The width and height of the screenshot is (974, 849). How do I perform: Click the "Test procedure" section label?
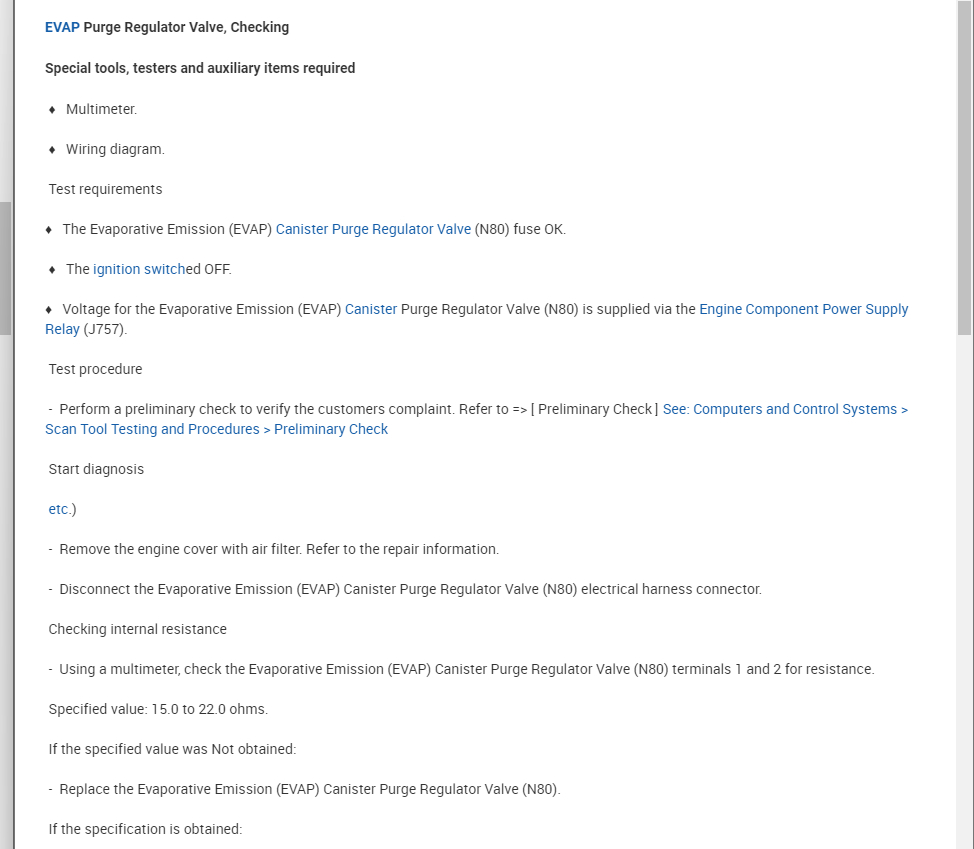pyautogui.click(x=95, y=369)
